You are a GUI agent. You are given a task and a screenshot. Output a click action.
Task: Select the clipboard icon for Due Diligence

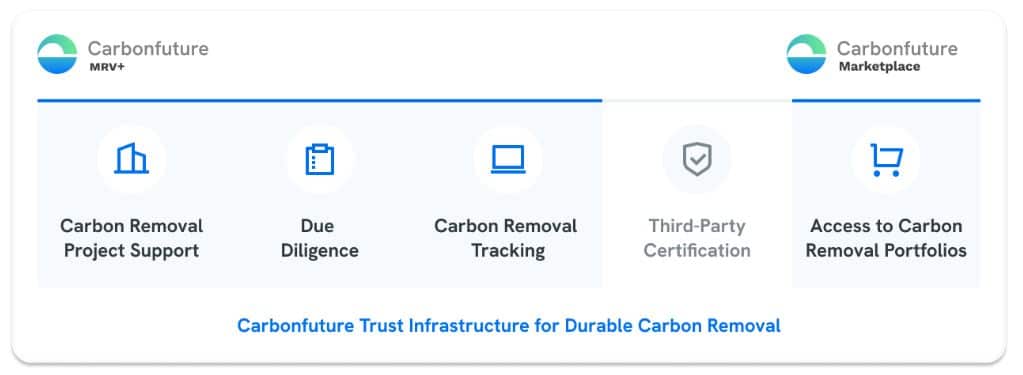[320, 159]
